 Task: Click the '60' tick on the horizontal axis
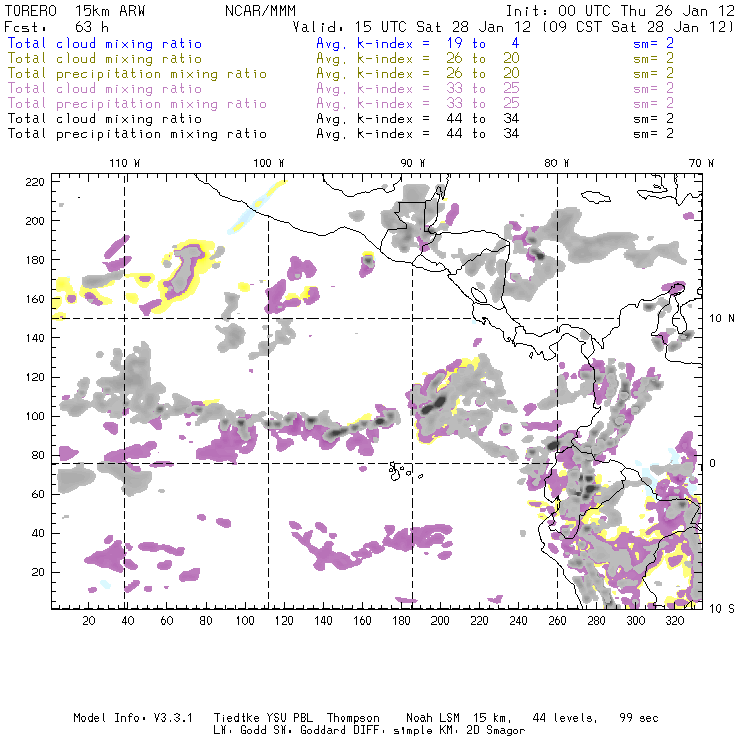(x=167, y=621)
